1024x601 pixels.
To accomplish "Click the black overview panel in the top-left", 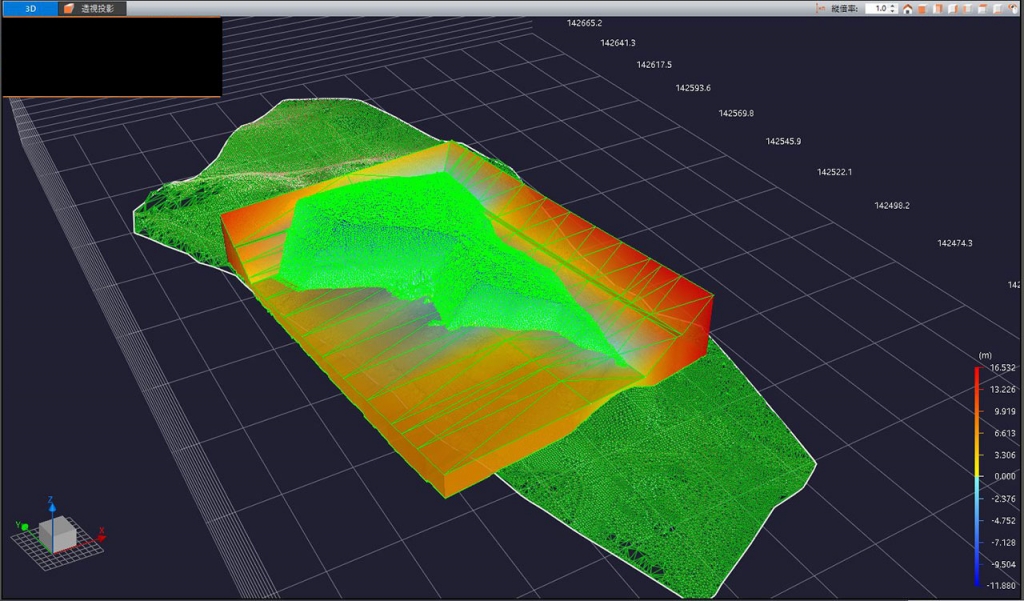I will click(x=111, y=56).
